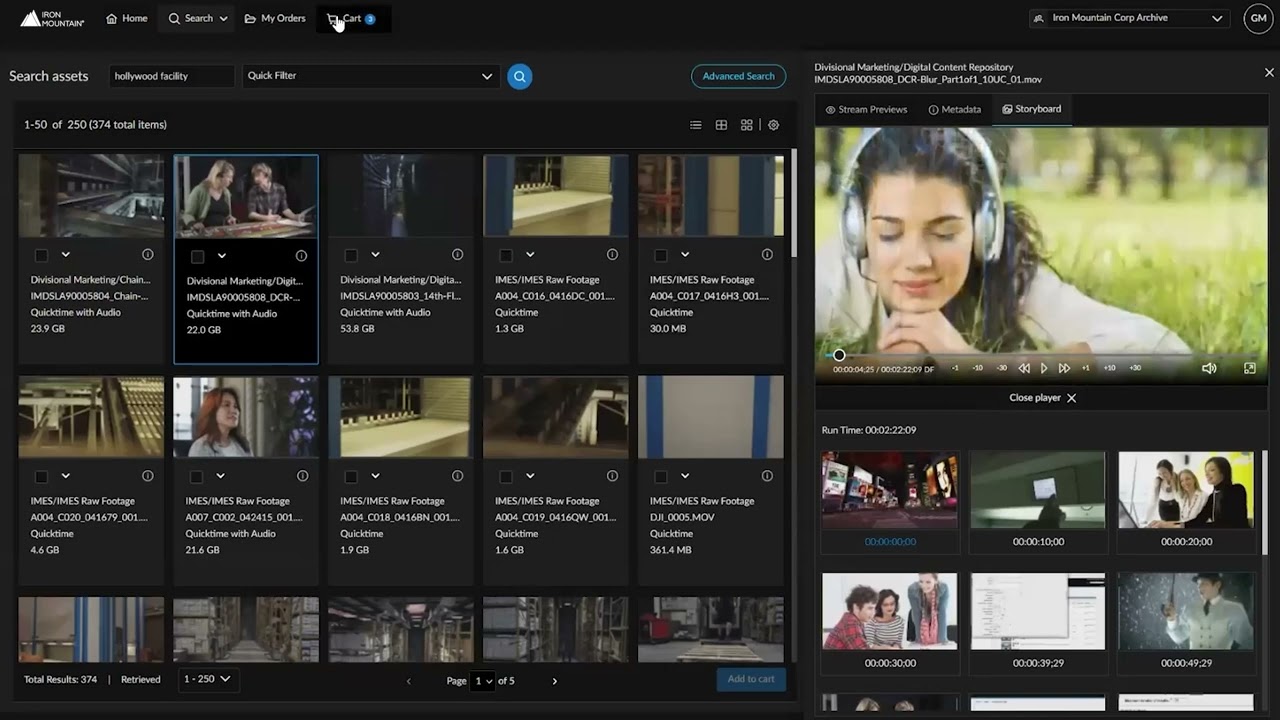This screenshot has height=720, width=1280.
Task: Open My Orders page
Action: tap(275, 18)
